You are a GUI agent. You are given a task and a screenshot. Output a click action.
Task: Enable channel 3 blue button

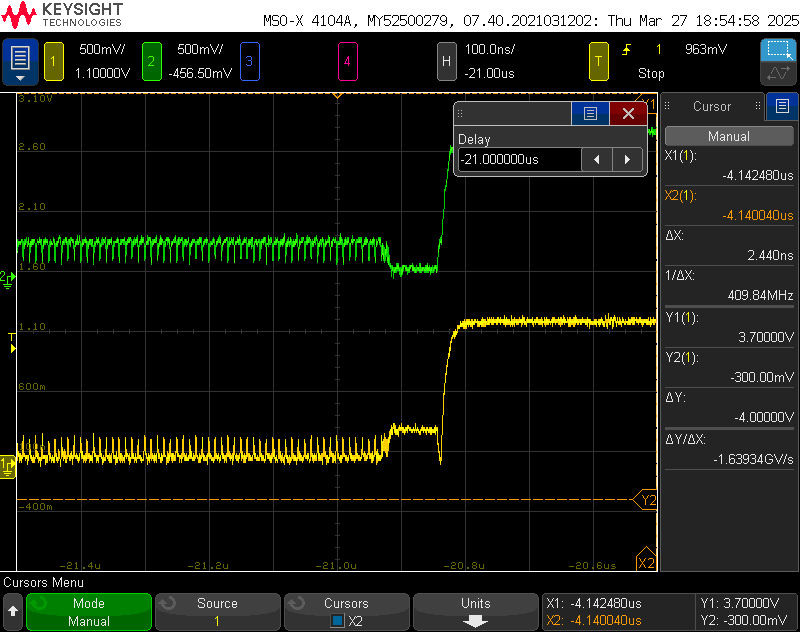click(x=249, y=61)
